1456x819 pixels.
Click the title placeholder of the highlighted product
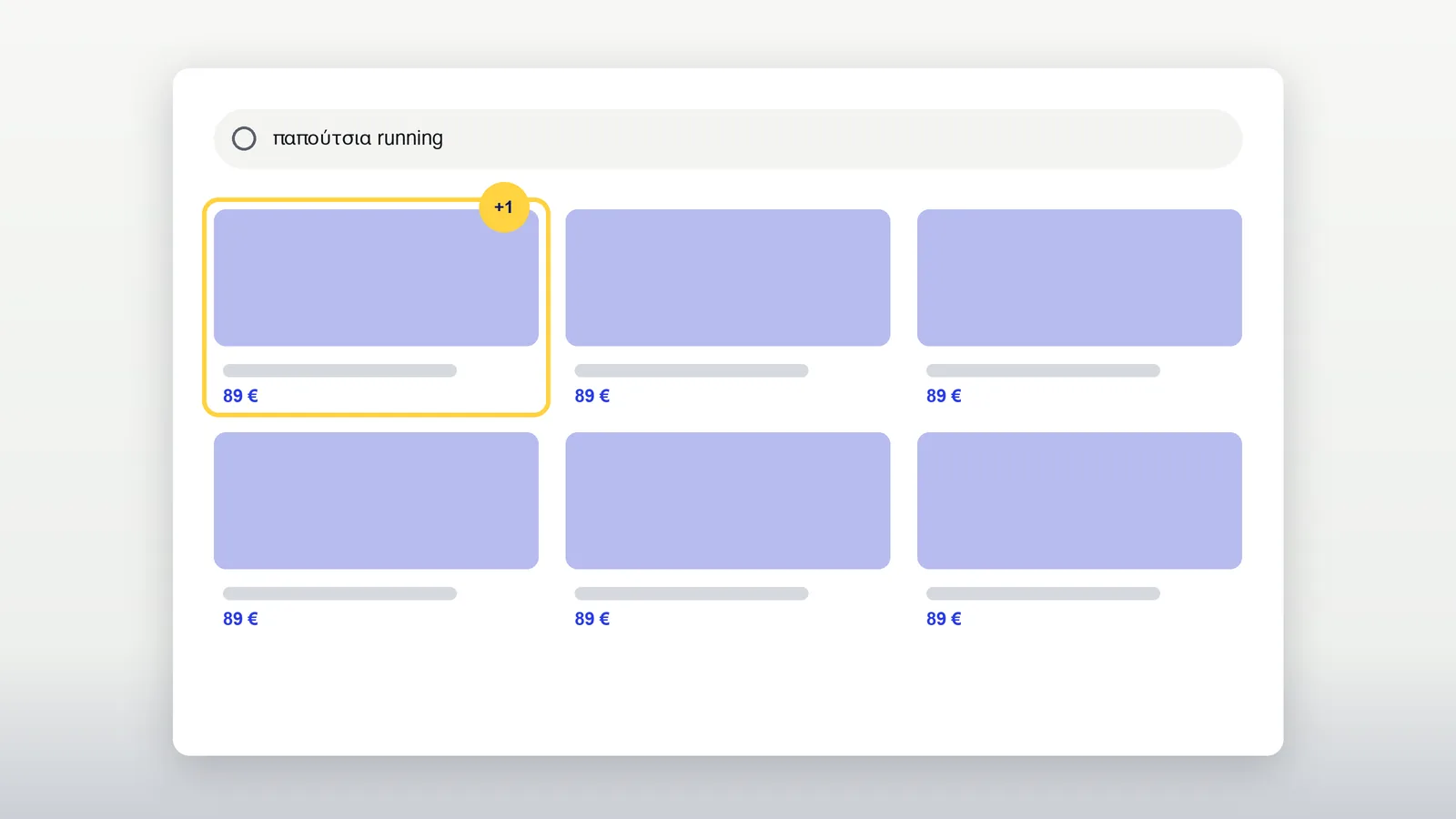[339, 370]
